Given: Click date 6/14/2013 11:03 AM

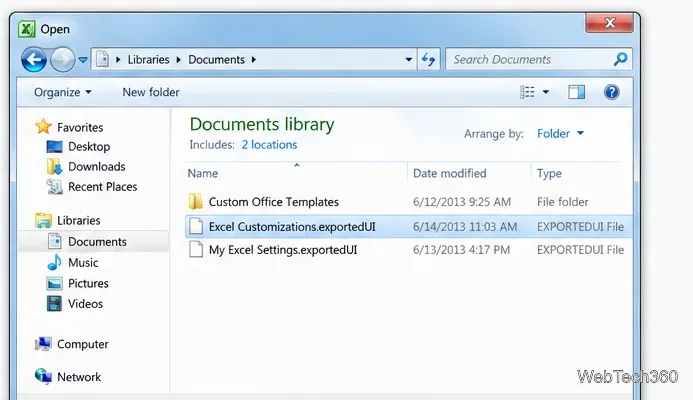Looking at the screenshot, I should pos(465,227).
